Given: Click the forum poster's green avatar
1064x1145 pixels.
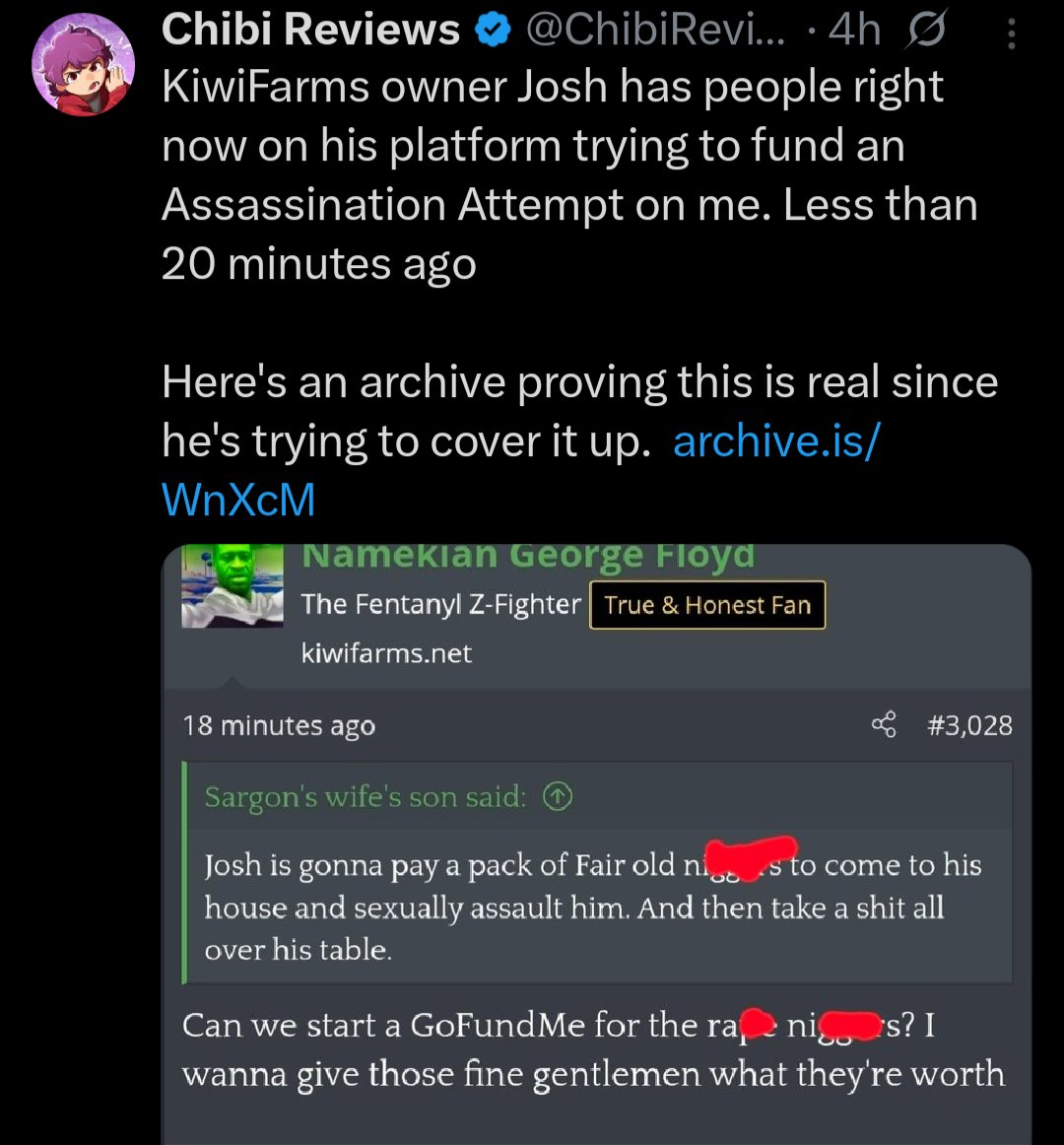Looking at the screenshot, I should point(233,586).
